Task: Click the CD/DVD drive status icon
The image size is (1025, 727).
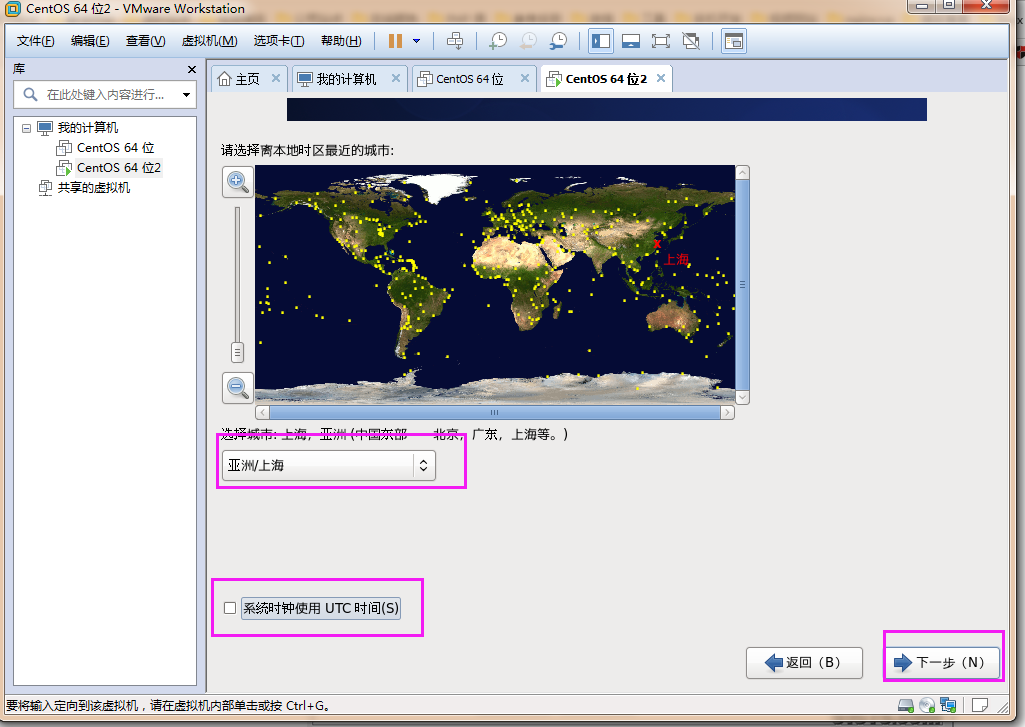Action: [927, 705]
